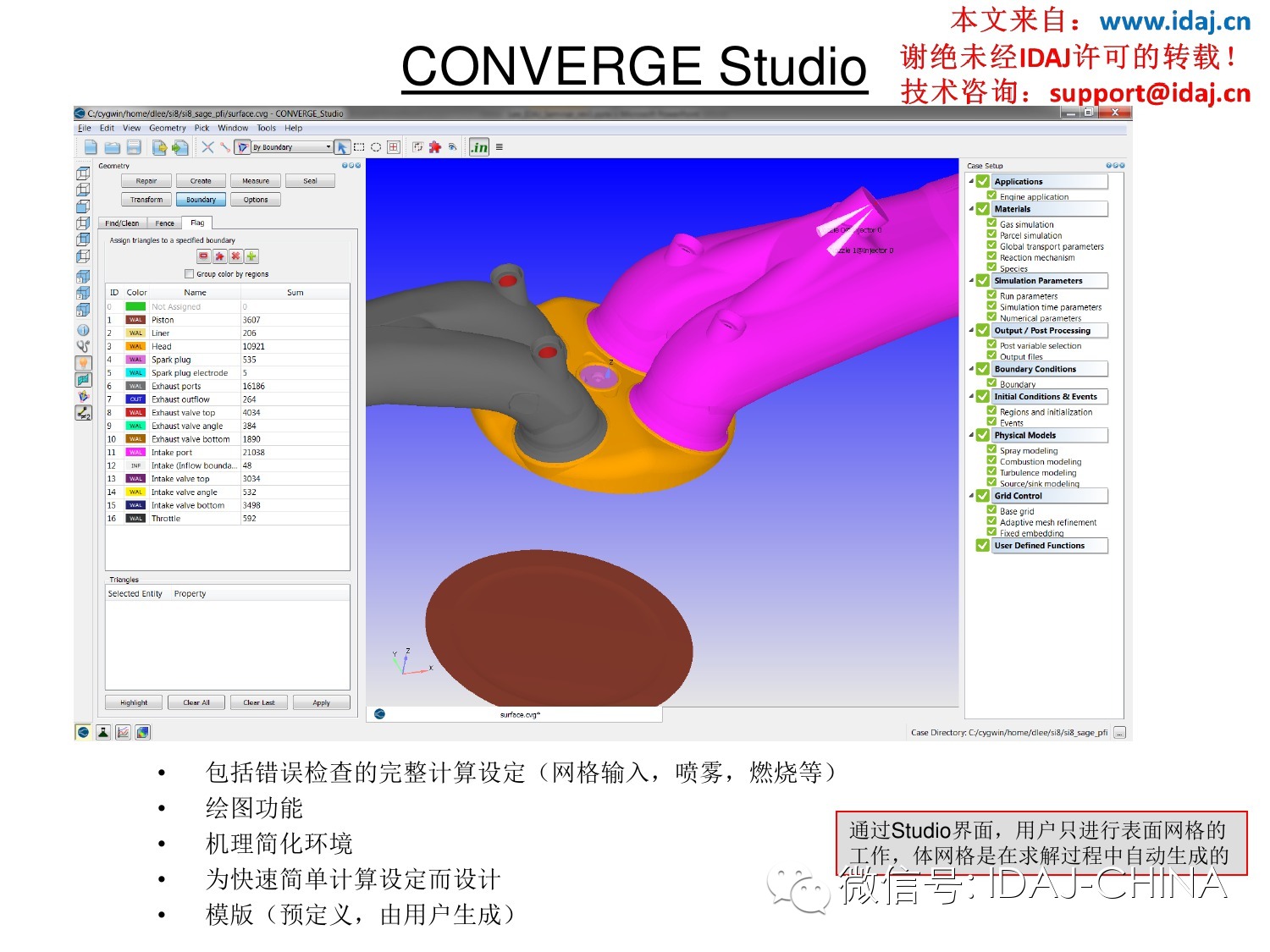The width and height of the screenshot is (1270, 952).
Task: Open the By Boundary dropdown
Action: 291,147
